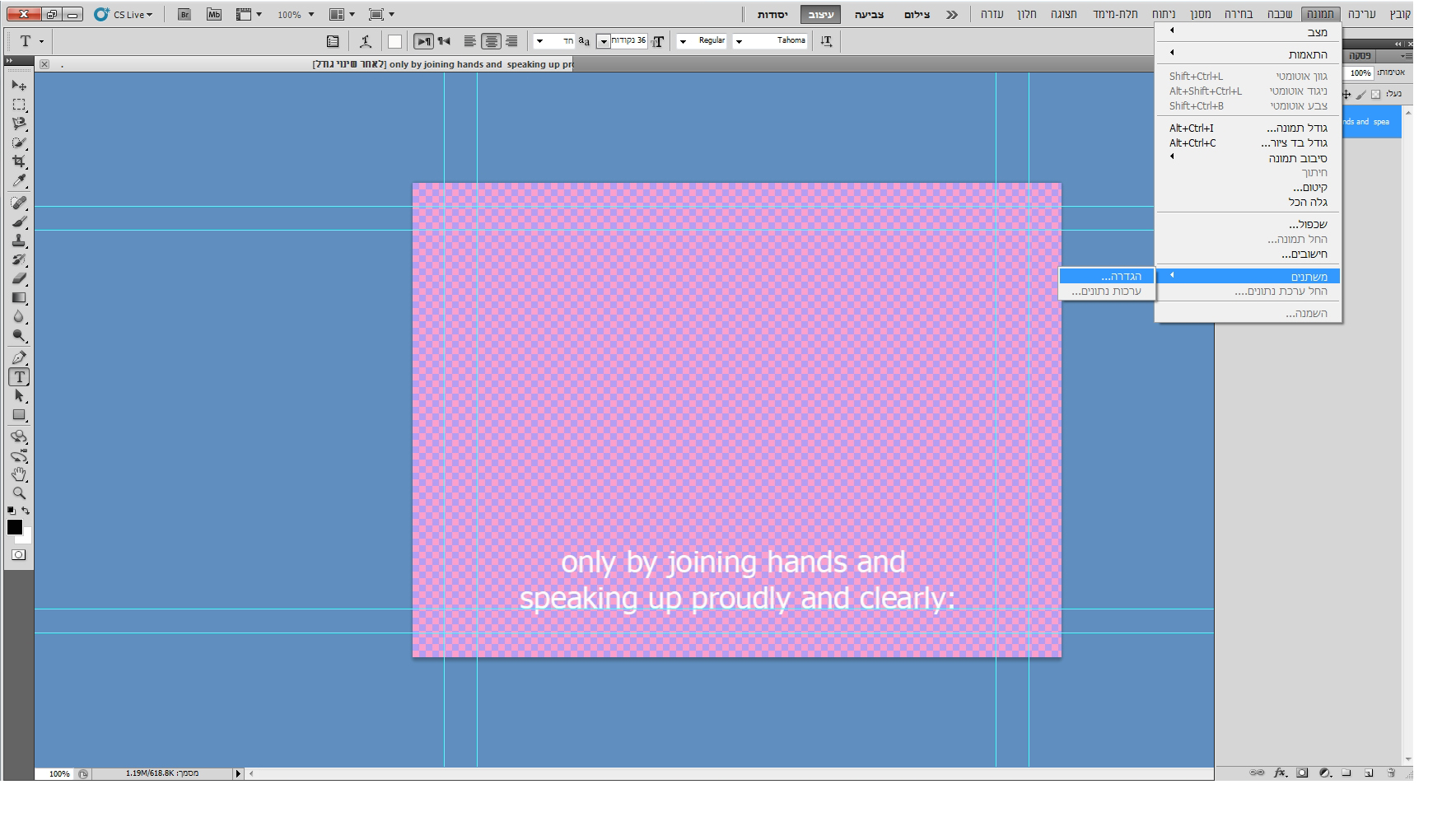Launch Adobe Bridge with Br icon
Image resolution: width=1456 pixels, height=817 pixels.
coord(184,14)
